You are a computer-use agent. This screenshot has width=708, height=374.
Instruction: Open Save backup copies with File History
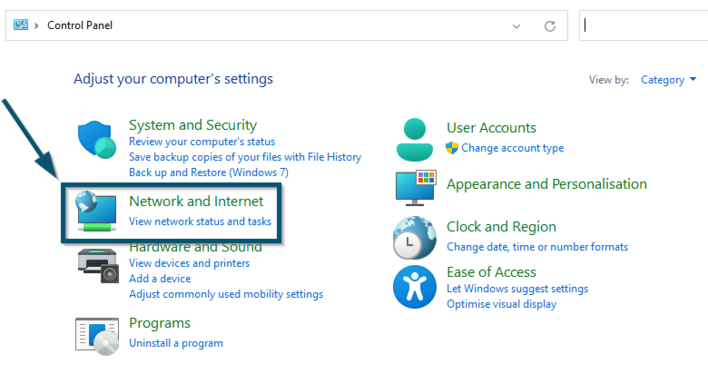point(245,157)
